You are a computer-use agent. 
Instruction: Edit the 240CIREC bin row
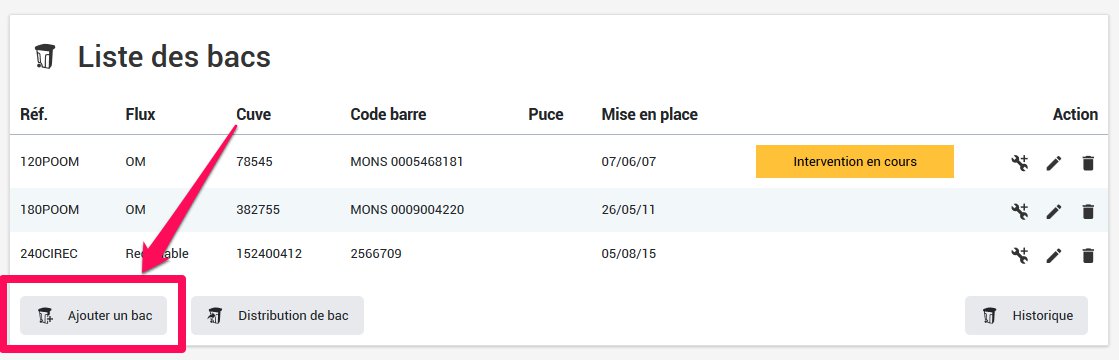click(x=1054, y=255)
